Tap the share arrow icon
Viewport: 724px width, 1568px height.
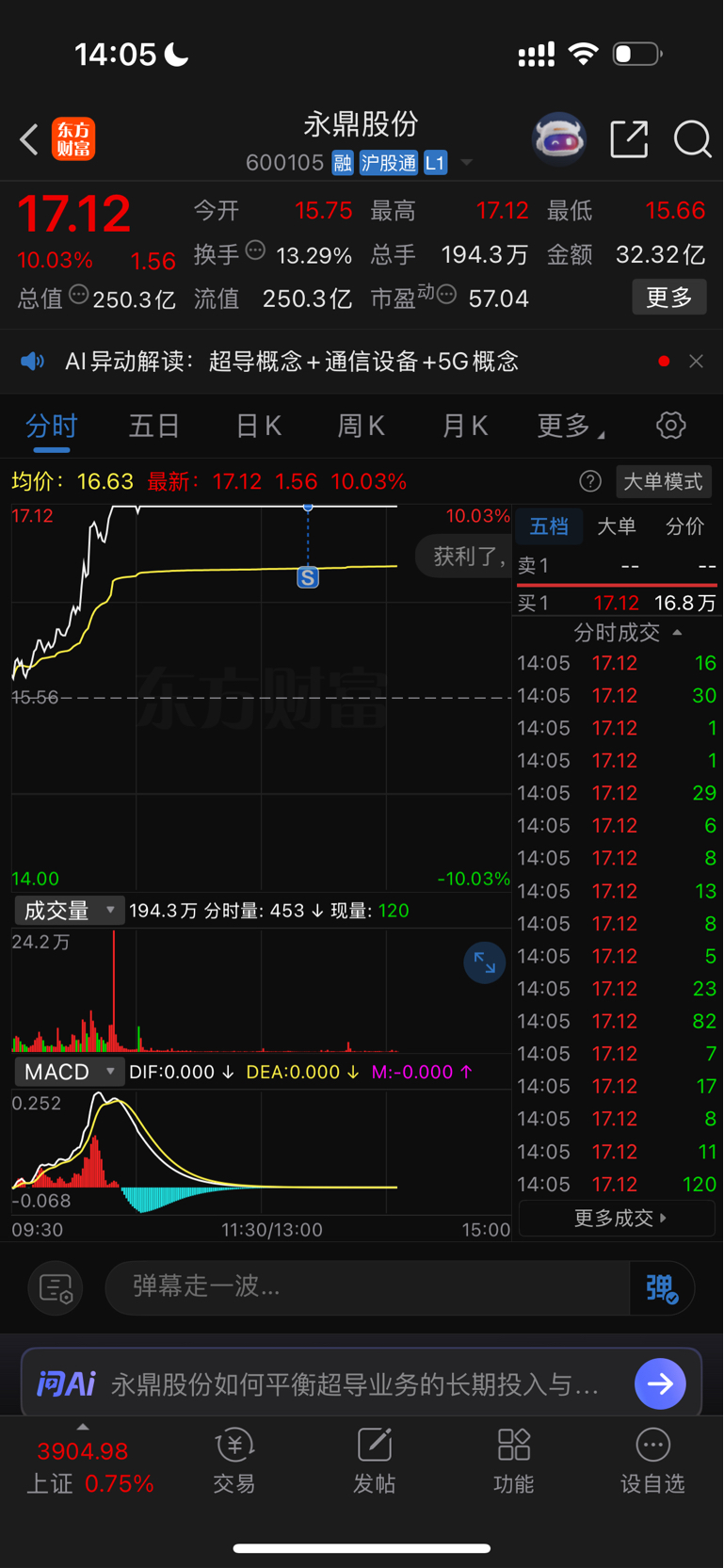click(x=629, y=139)
